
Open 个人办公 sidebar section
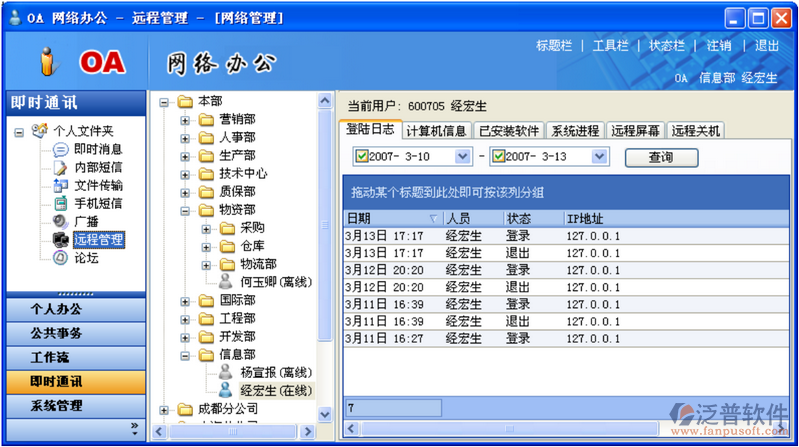click(x=76, y=309)
